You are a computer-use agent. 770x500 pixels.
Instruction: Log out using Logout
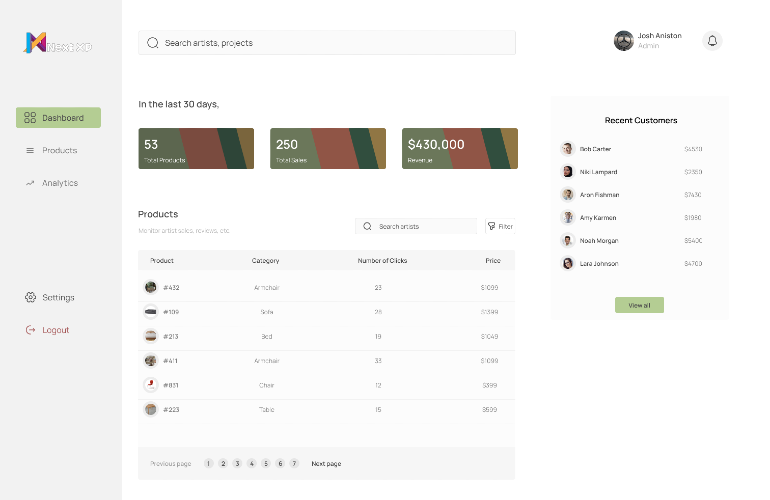47,330
